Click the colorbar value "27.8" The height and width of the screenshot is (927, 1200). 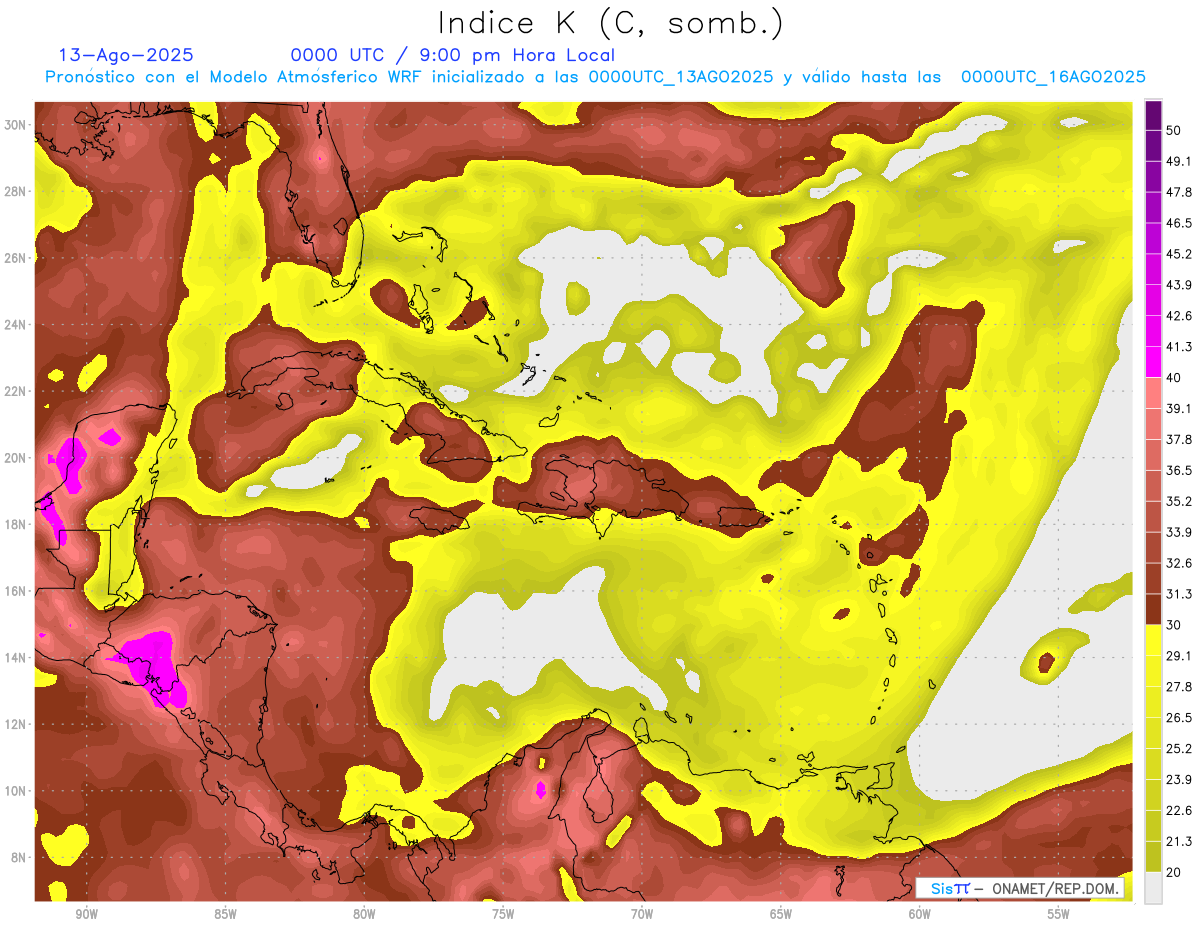[1179, 687]
